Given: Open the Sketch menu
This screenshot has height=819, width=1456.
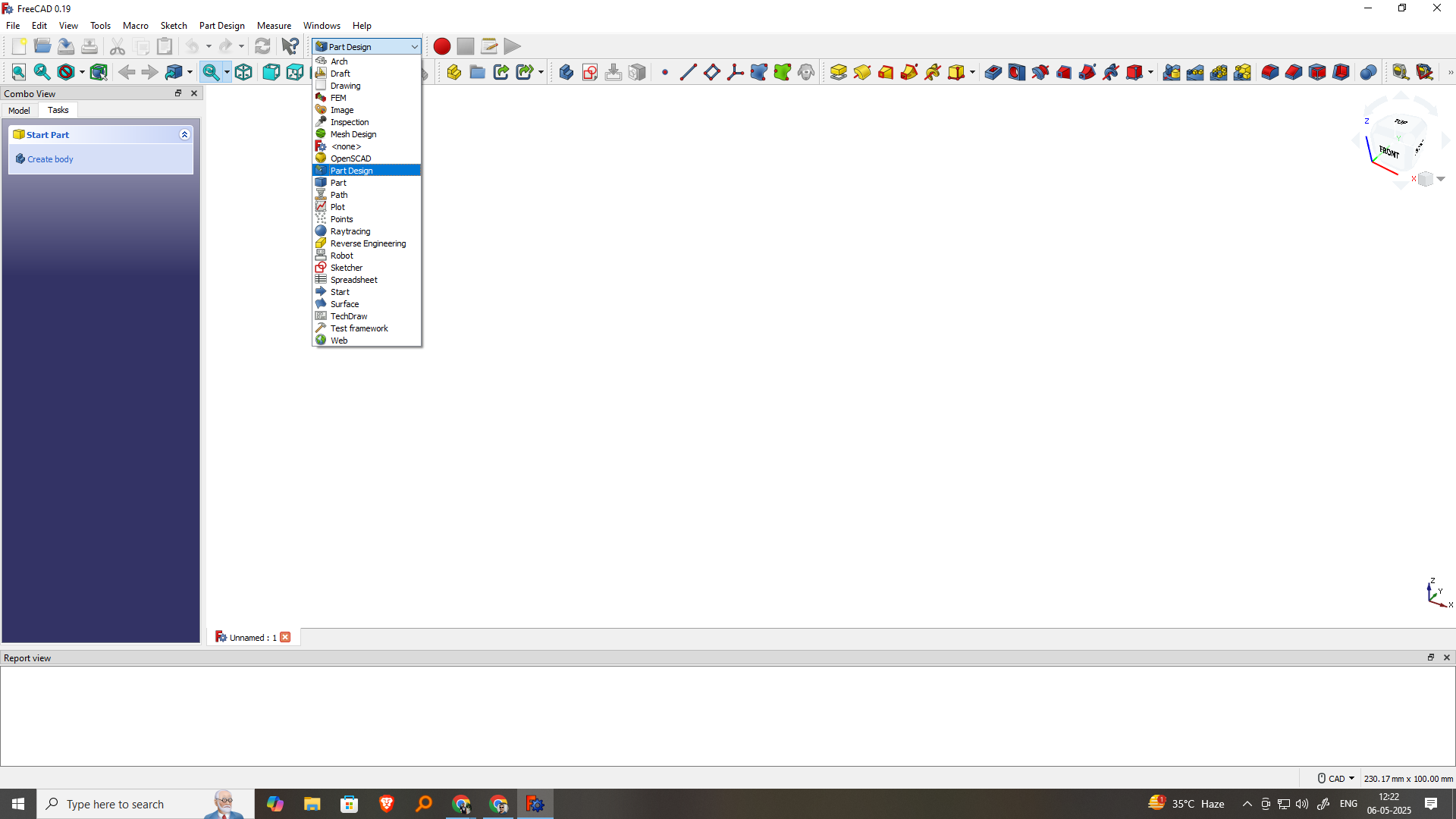Looking at the screenshot, I should pyautogui.click(x=174, y=26).
